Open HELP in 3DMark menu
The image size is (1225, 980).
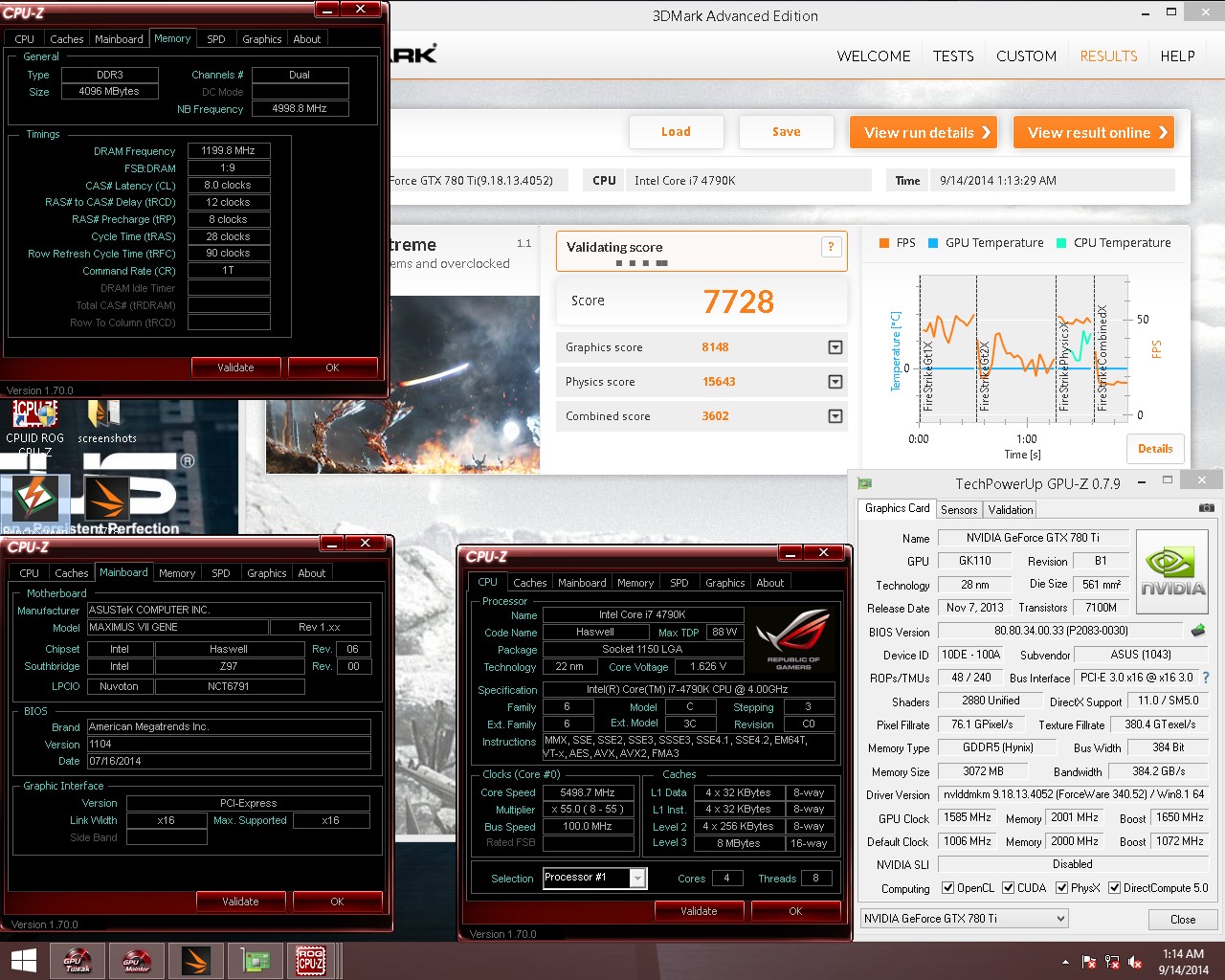(x=1177, y=56)
